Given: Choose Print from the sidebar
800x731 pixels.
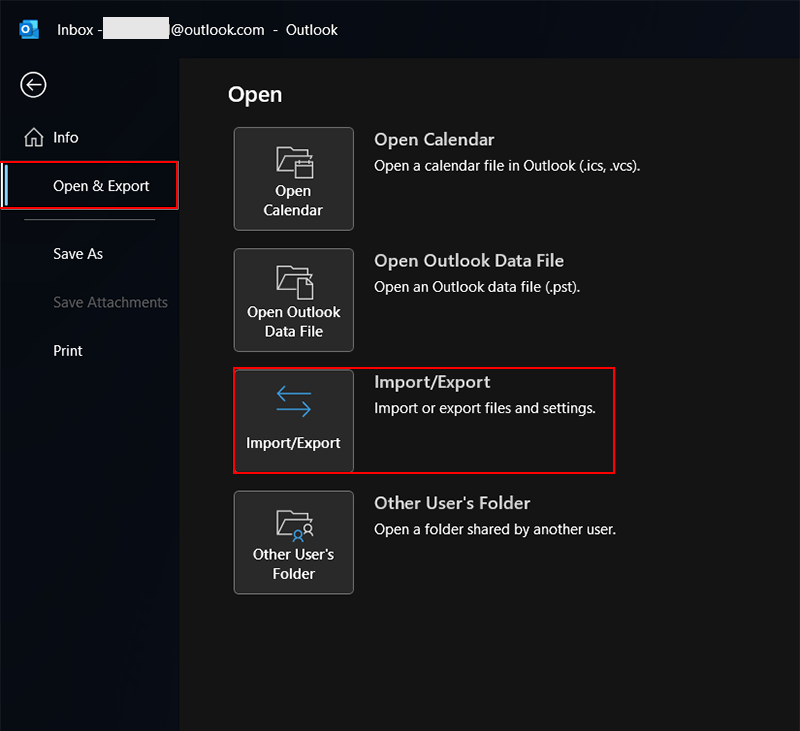Looking at the screenshot, I should pos(68,351).
